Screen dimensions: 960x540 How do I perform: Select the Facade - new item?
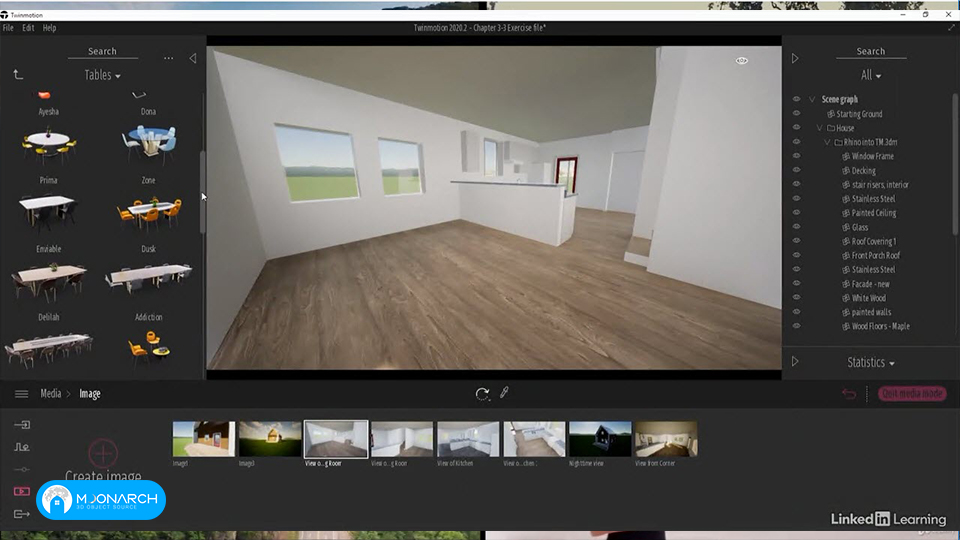[x=871, y=284]
